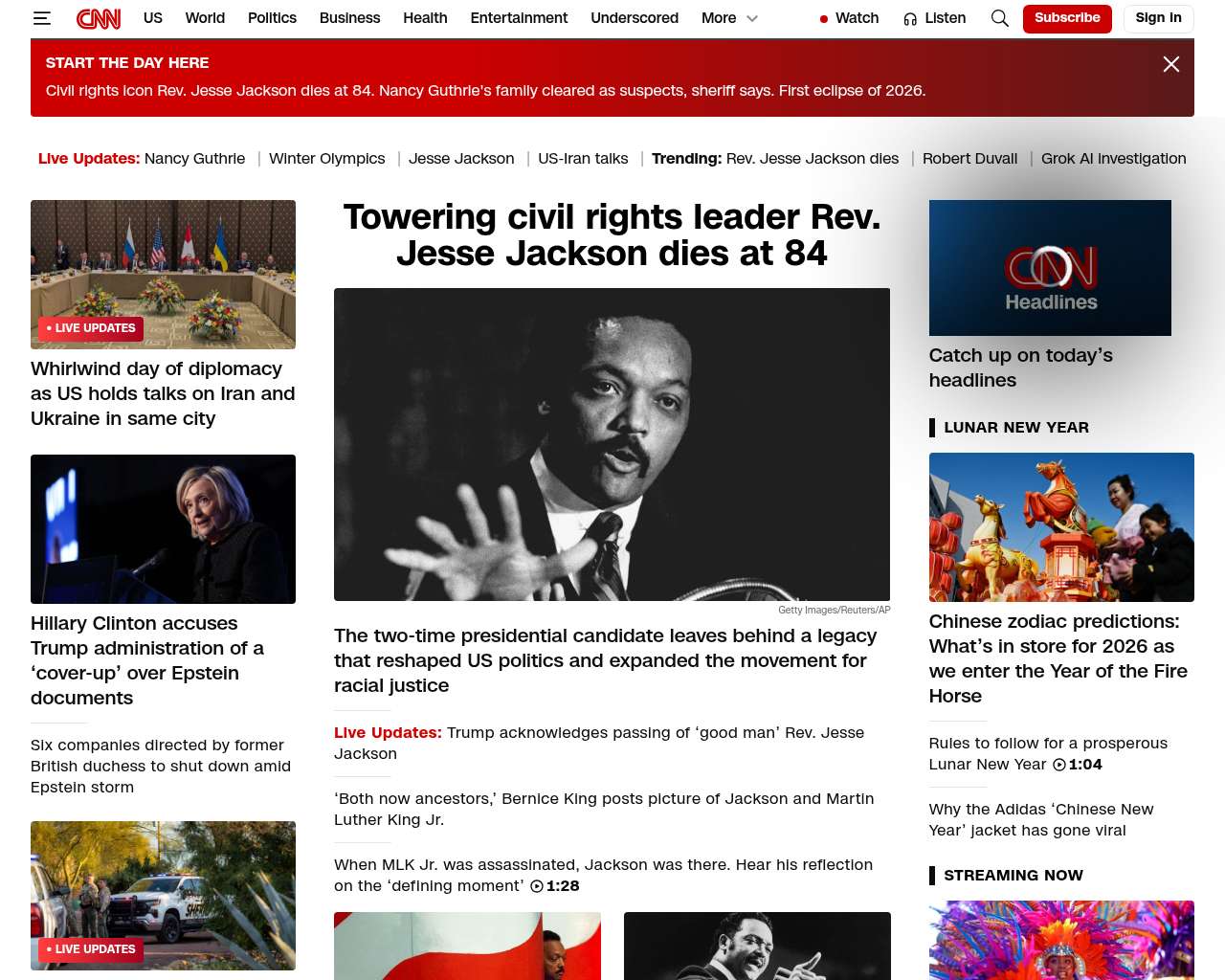1225x980 pixels.
Task: Click the Listen headphones icon
Action: 910,18
